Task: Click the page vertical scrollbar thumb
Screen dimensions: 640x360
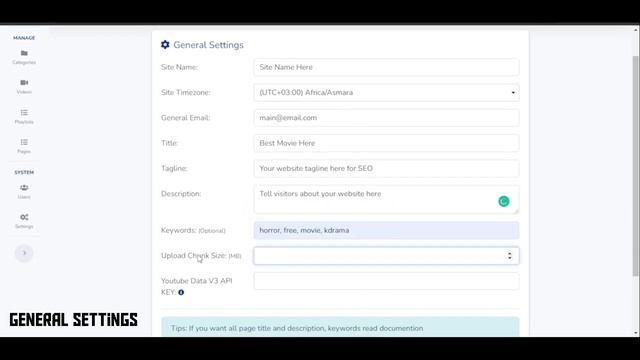Action: pos(636,165)
